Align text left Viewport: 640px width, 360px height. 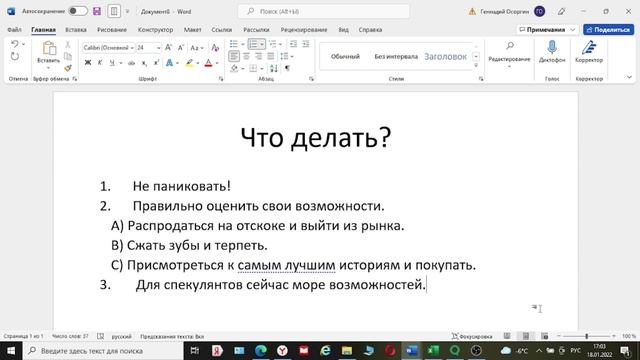coord(233,56)
